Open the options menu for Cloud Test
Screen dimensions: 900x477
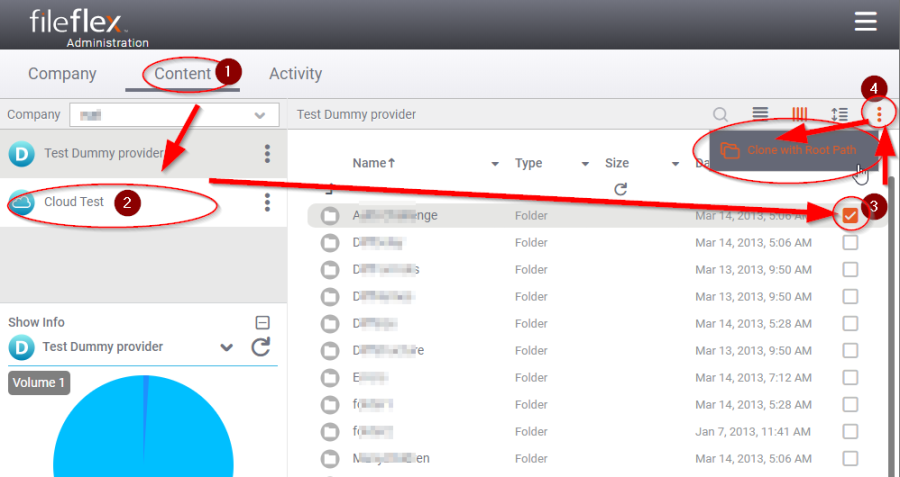click(267, 202)
